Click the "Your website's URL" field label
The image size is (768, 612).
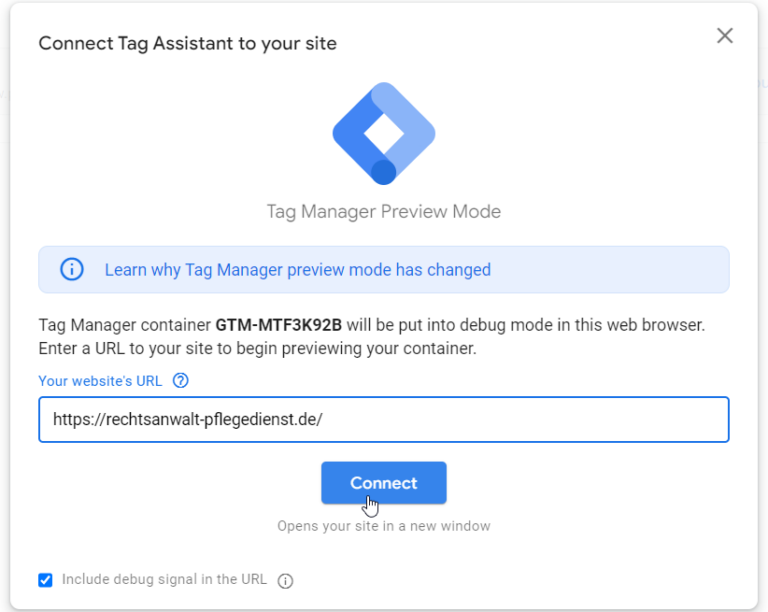[x=102, y=381]
